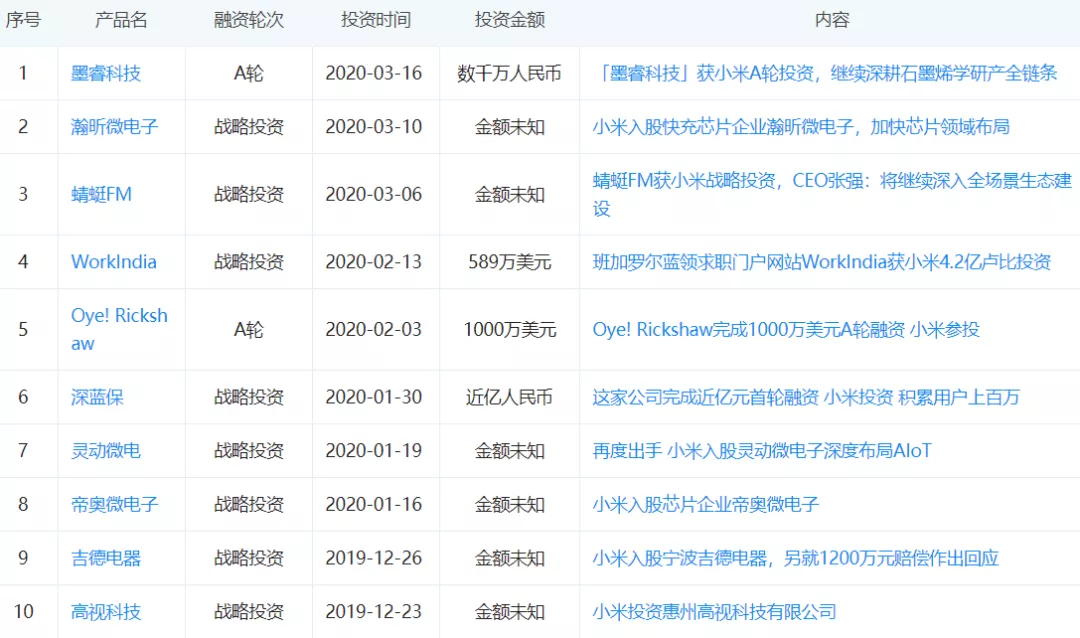Viewport: 1080px width, 638px height.
Task: Click the 产品名 column header
Action: [121, 20]
